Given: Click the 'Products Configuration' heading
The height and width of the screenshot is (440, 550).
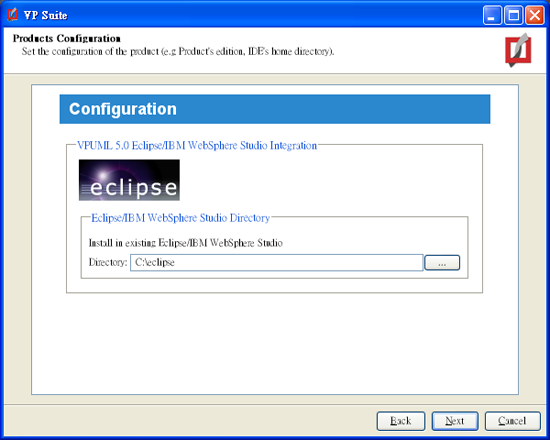Looking at the screenshot, I should click(67, 38).
